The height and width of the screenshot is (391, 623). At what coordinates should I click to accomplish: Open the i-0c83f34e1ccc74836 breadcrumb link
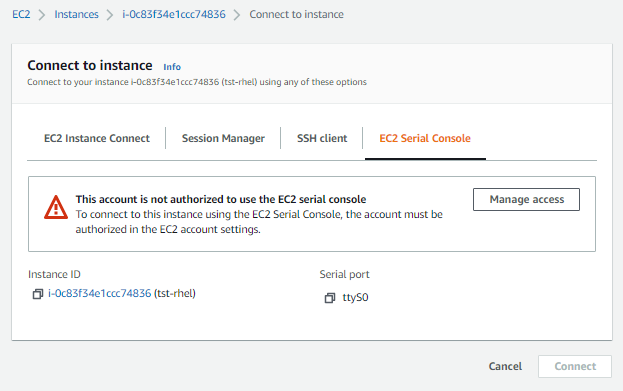(x=174, y=14)
